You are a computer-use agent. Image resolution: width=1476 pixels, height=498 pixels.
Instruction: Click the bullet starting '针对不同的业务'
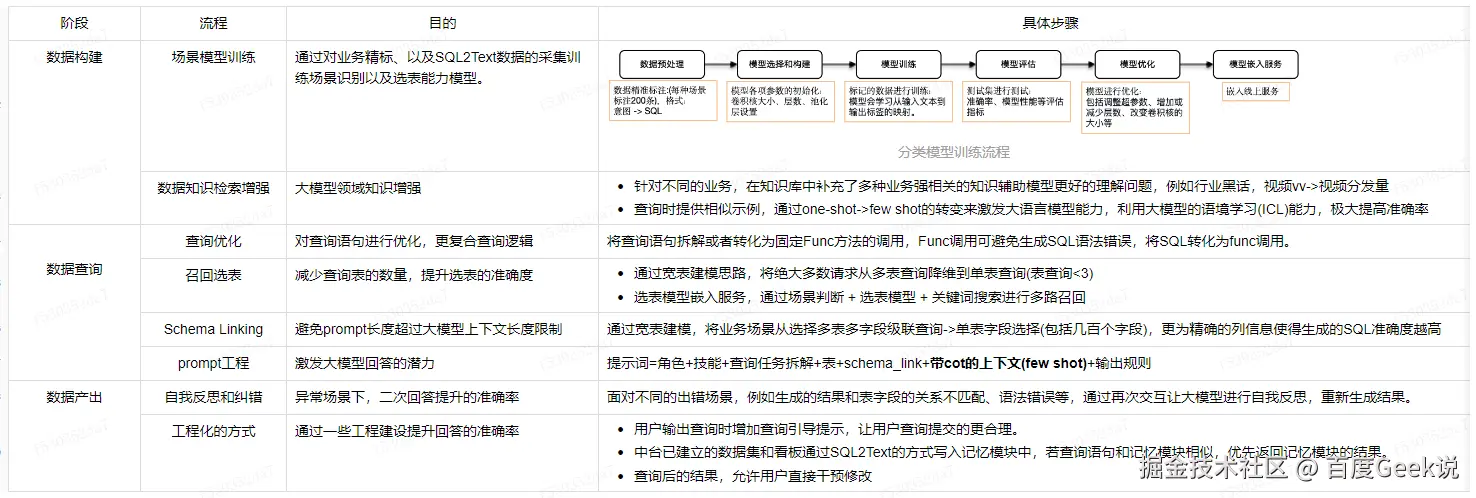click(1011, 186)
